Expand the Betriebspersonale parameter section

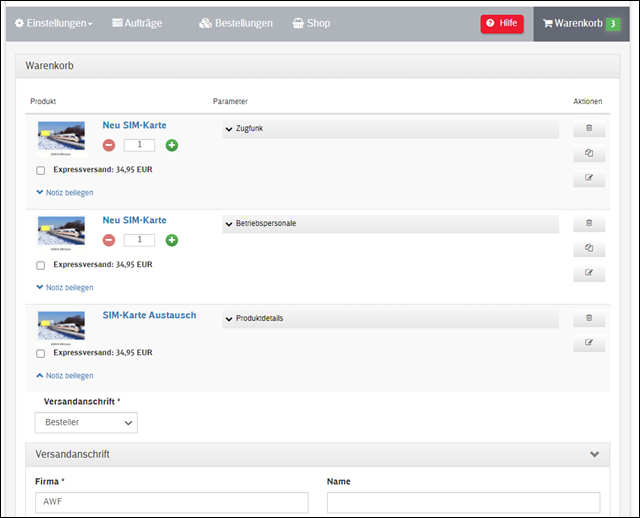(x=391, y=224)
